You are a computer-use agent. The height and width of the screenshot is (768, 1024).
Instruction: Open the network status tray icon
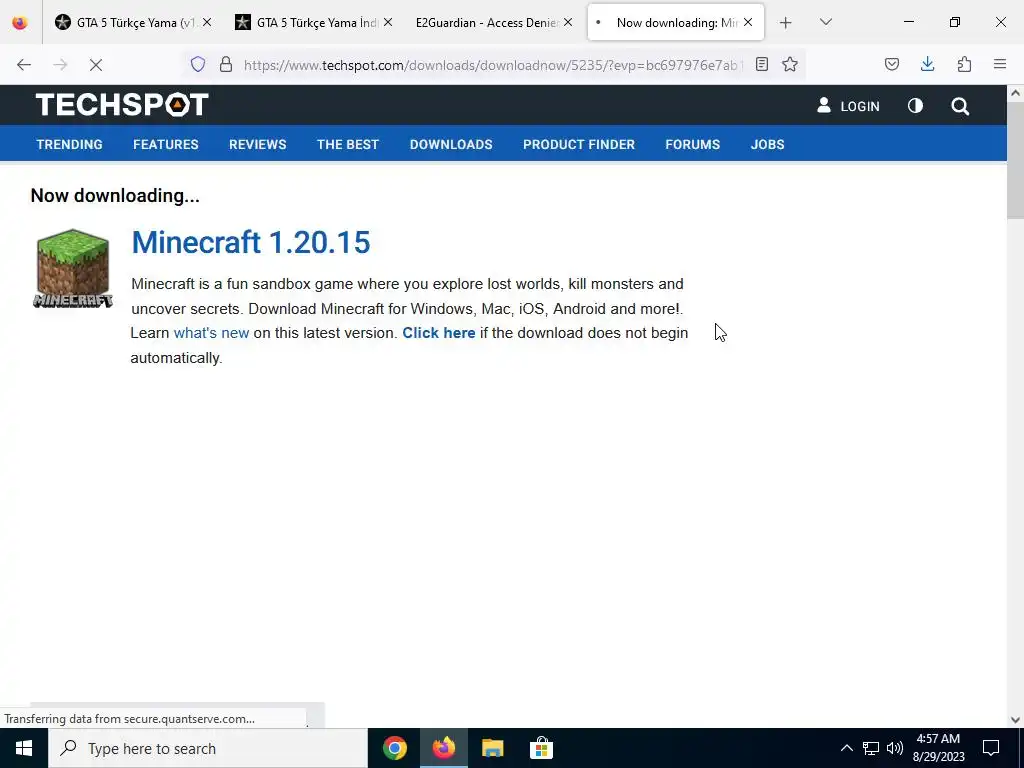871,748
